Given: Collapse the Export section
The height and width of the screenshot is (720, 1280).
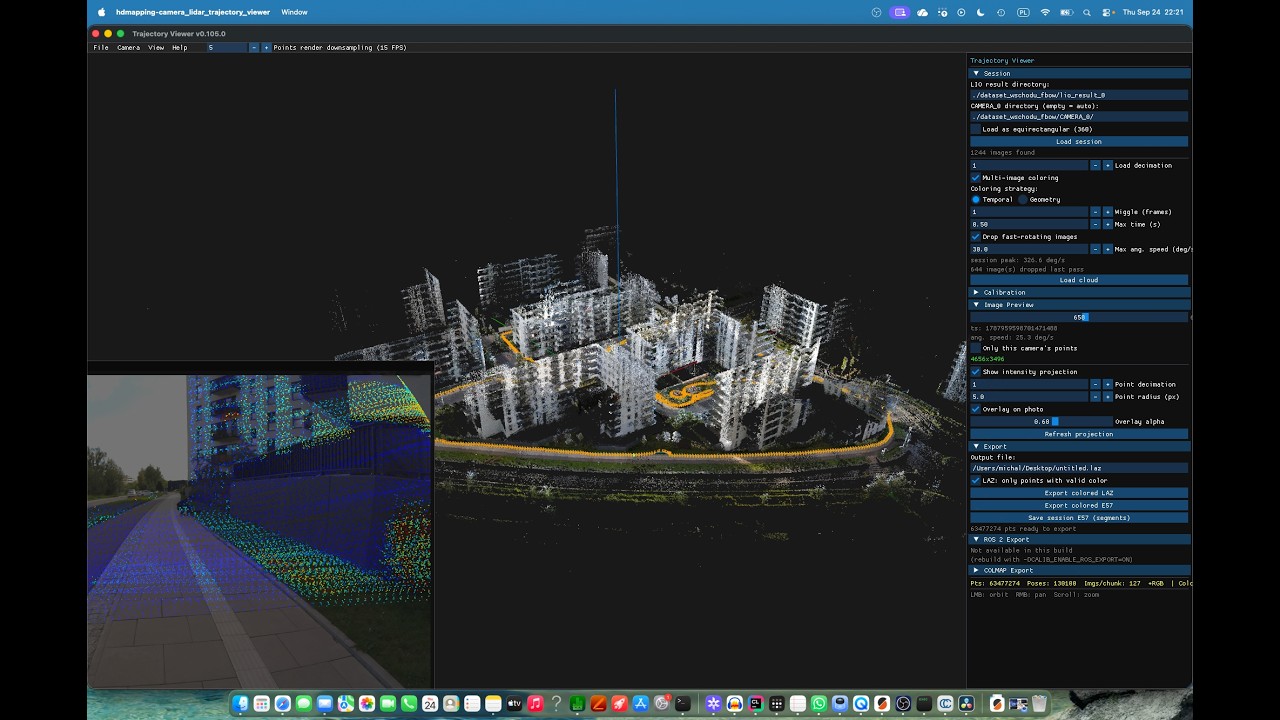Looking at the screenshot, I should tap(1080, 446).
